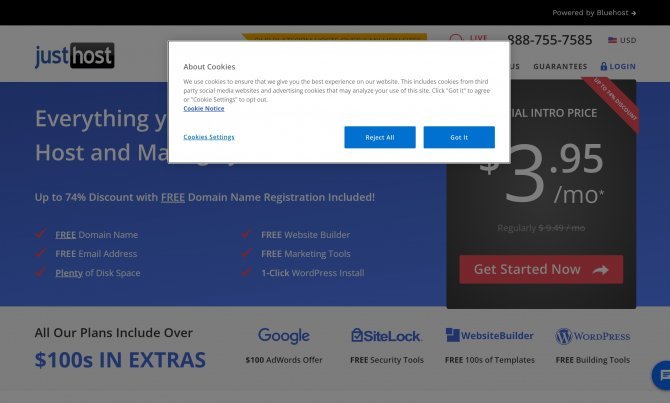Click the 74% discount corner ribbon
Viewport: 670px width, 403px height.
[x=614, y=102]
